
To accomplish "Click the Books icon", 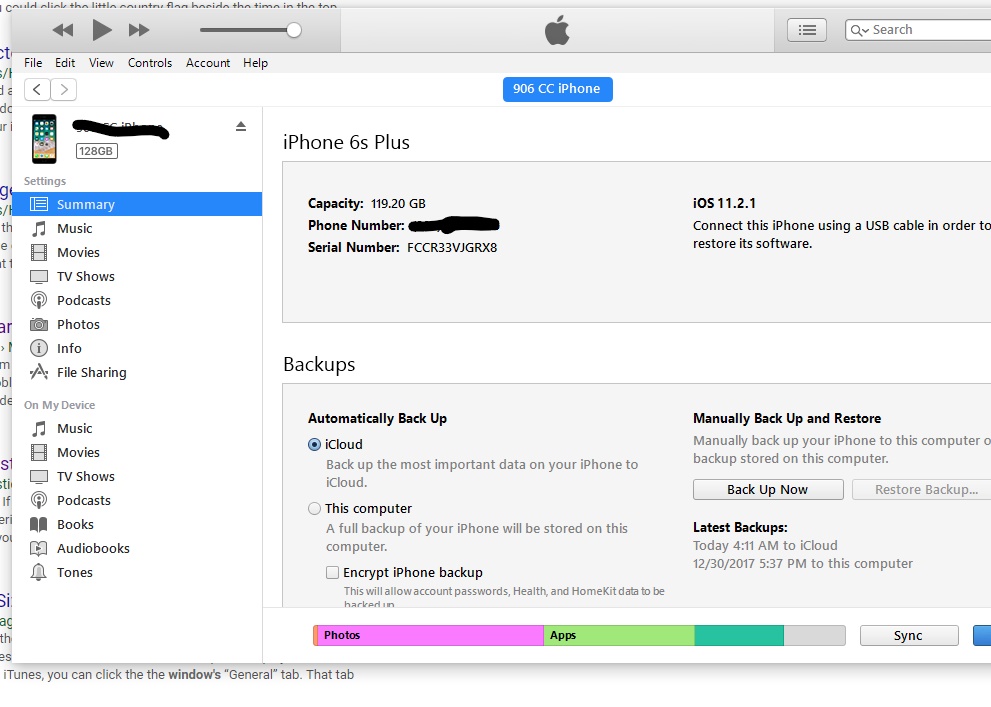I will click(39, 524).
